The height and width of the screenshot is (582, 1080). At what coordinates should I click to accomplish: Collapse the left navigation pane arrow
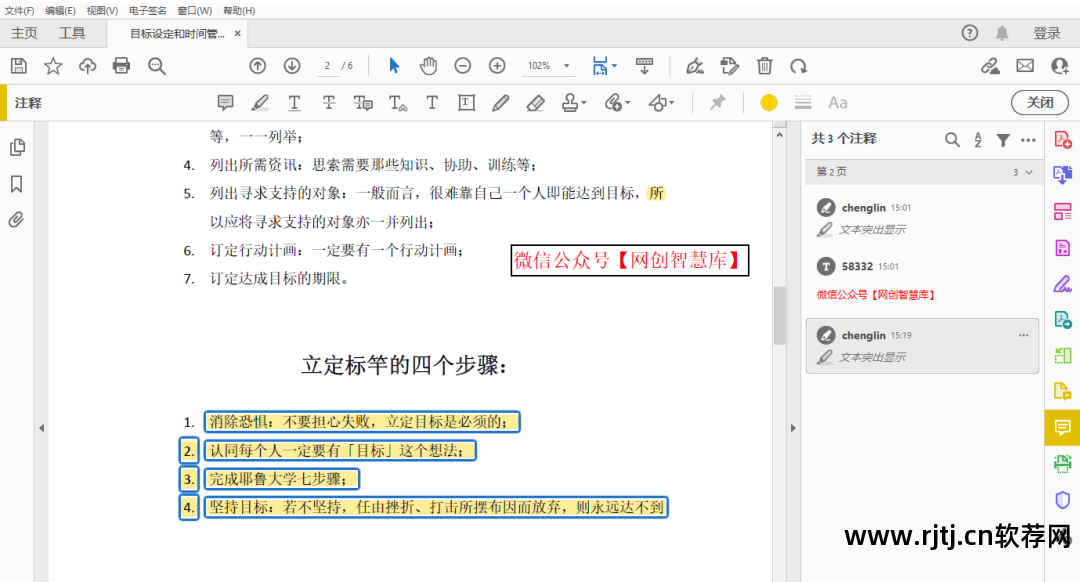click(41, 428)
